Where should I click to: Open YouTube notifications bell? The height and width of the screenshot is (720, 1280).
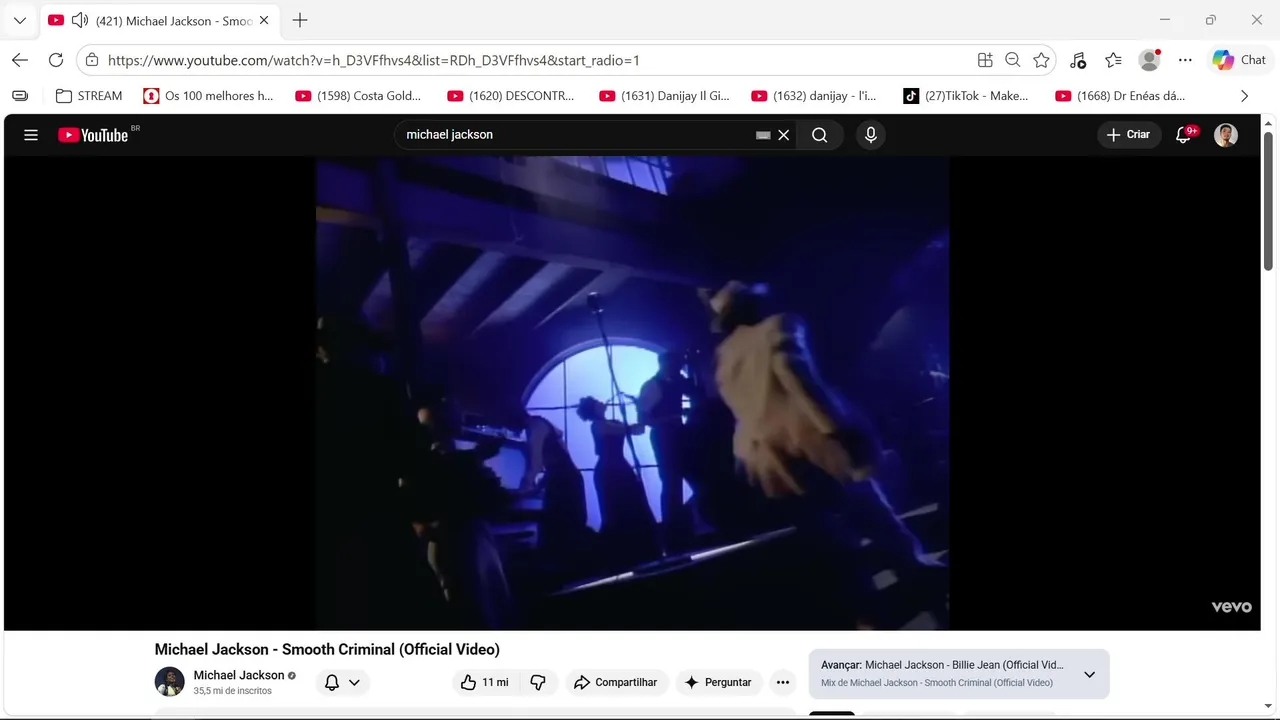tap(1184, 135)
